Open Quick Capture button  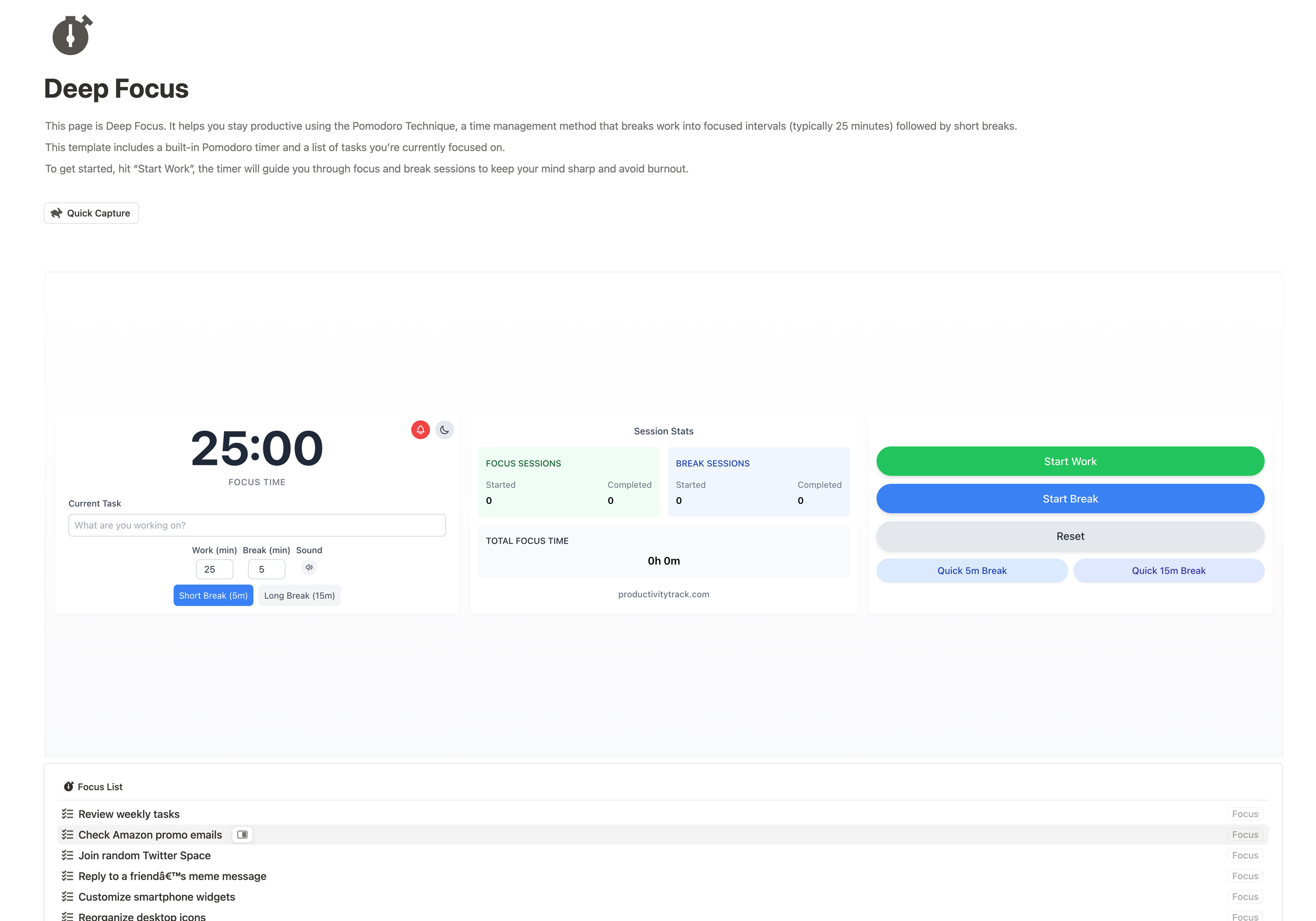(x=91, y=213)
